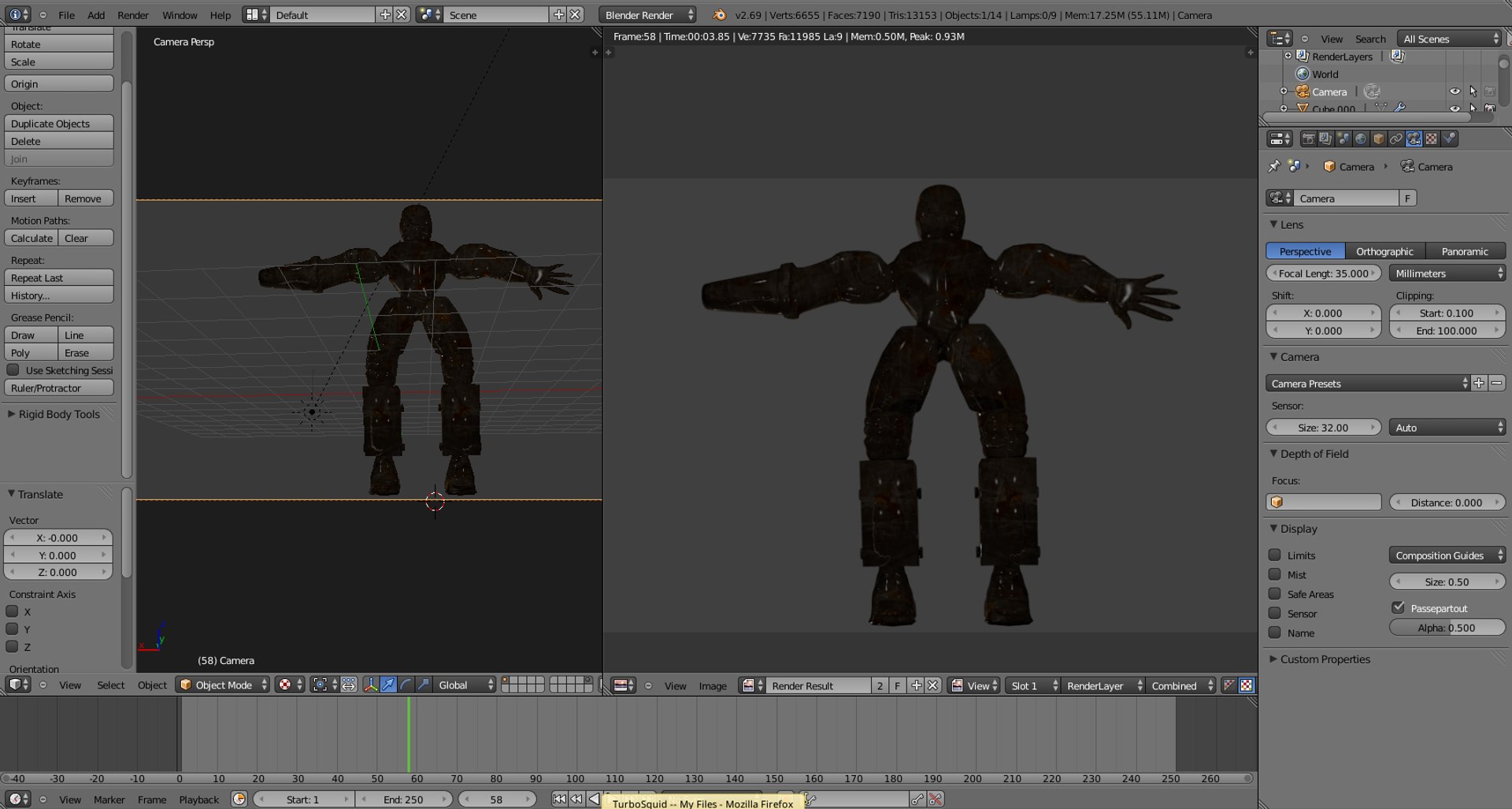Enable the Sensor display checkbox
Image resolution: width=1512 pixels, height=809 pixels.
1274,613
